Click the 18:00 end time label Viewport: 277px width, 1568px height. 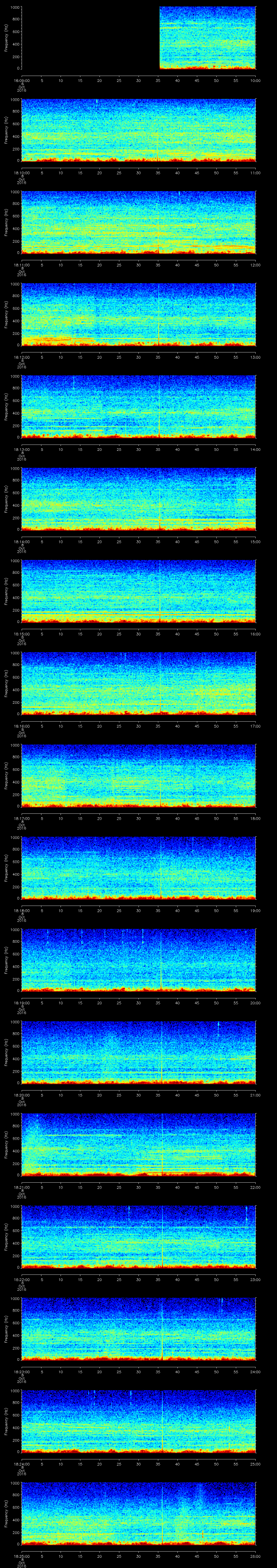255,818
